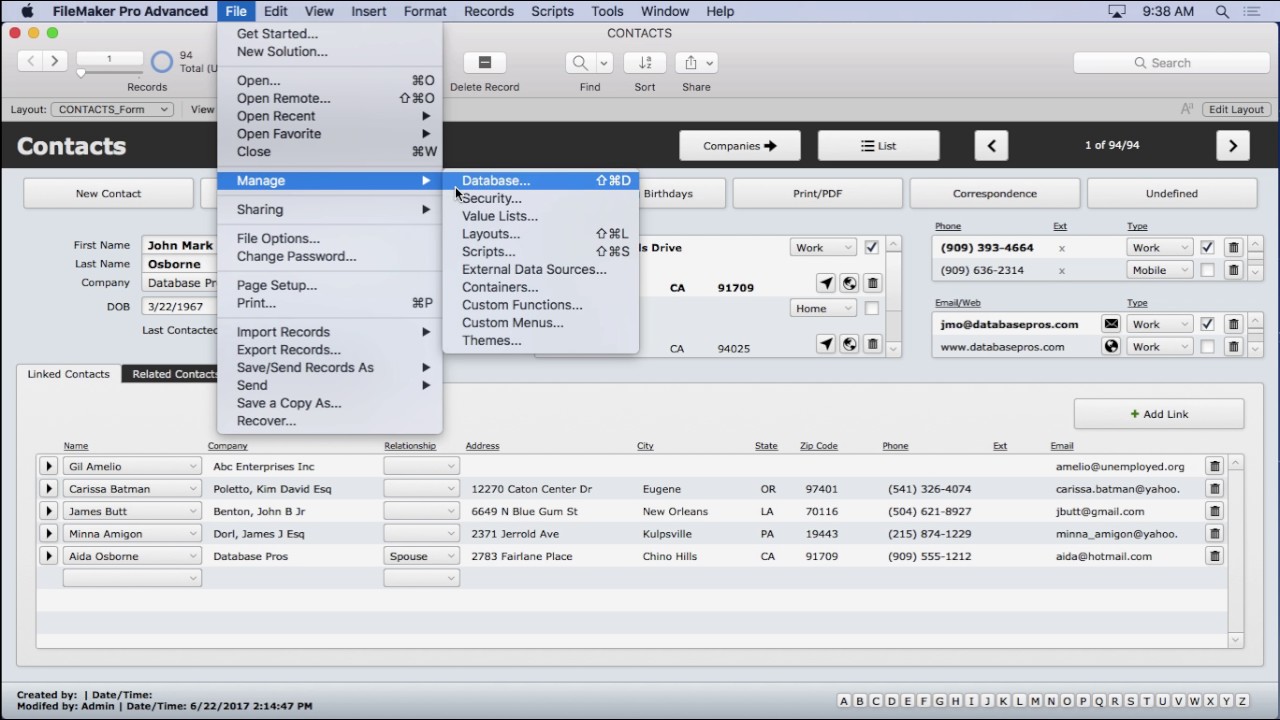Screen dimensions: 1280x720
Task: Click the Sort toolbar icon
Action: tap(645, 62)
